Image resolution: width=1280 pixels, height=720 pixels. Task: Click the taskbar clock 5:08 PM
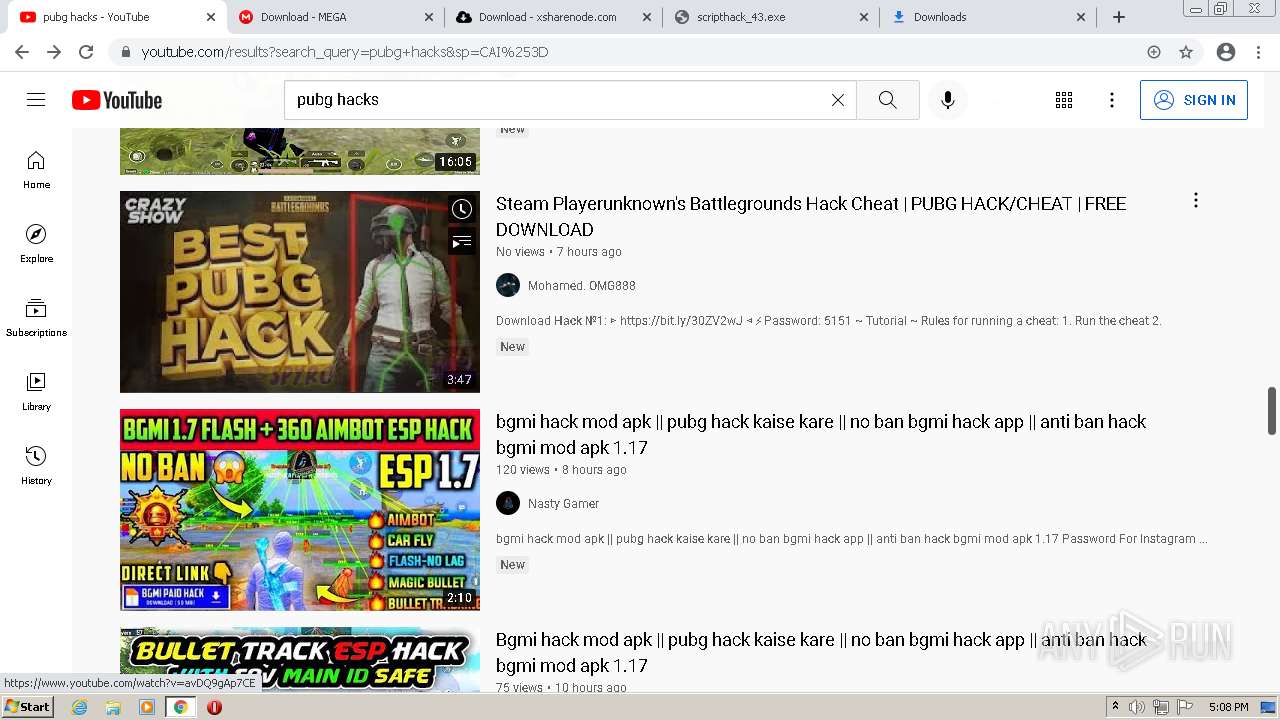[1228, 707]
